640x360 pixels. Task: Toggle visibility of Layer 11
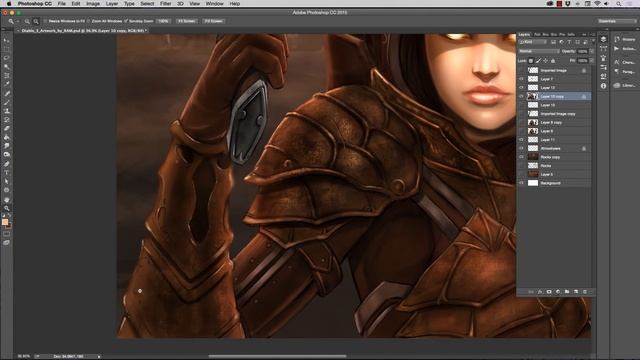point(521,140)
